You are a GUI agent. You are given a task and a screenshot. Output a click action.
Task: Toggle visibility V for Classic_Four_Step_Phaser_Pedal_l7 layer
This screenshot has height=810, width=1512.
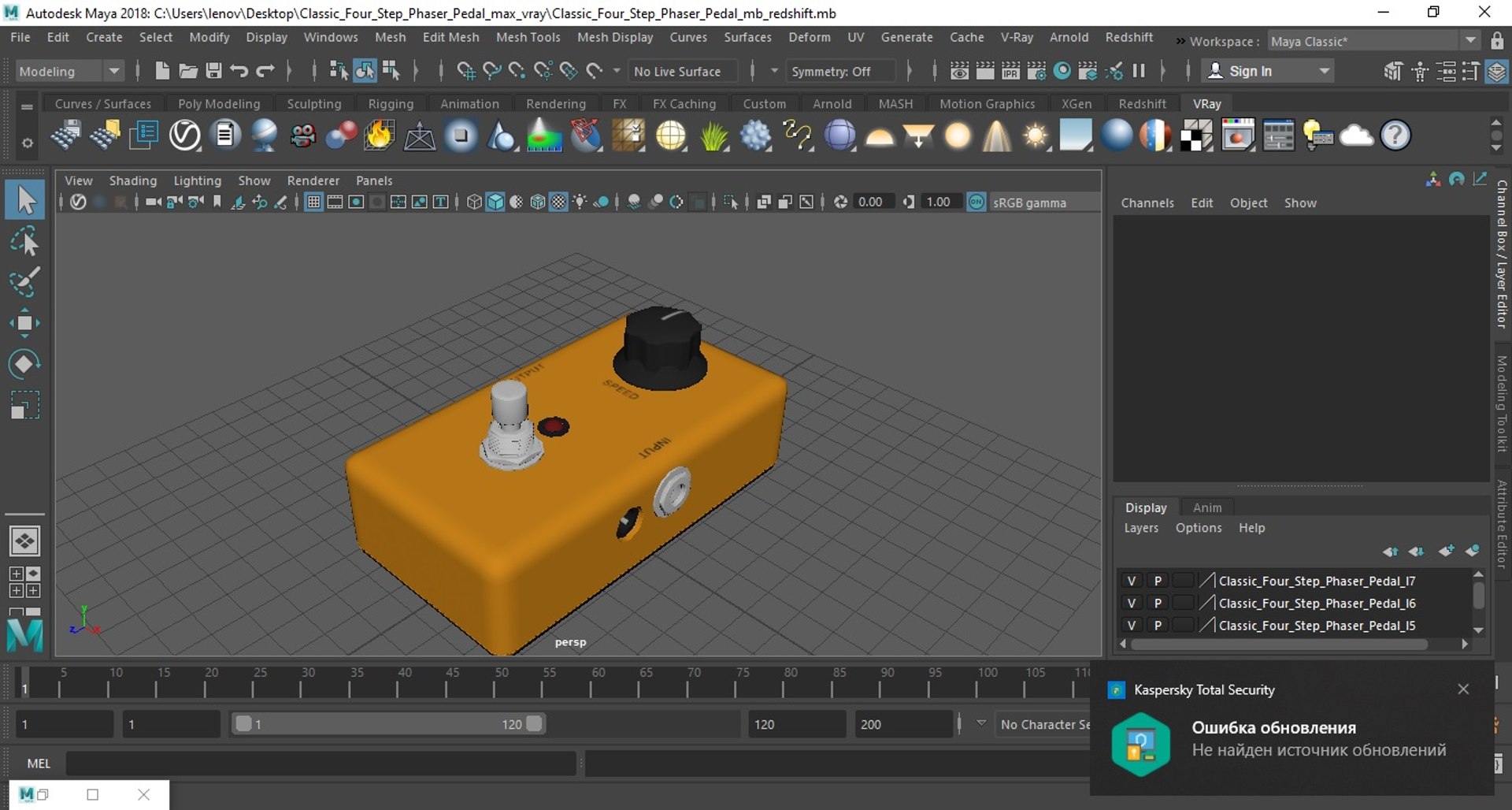1132,581
